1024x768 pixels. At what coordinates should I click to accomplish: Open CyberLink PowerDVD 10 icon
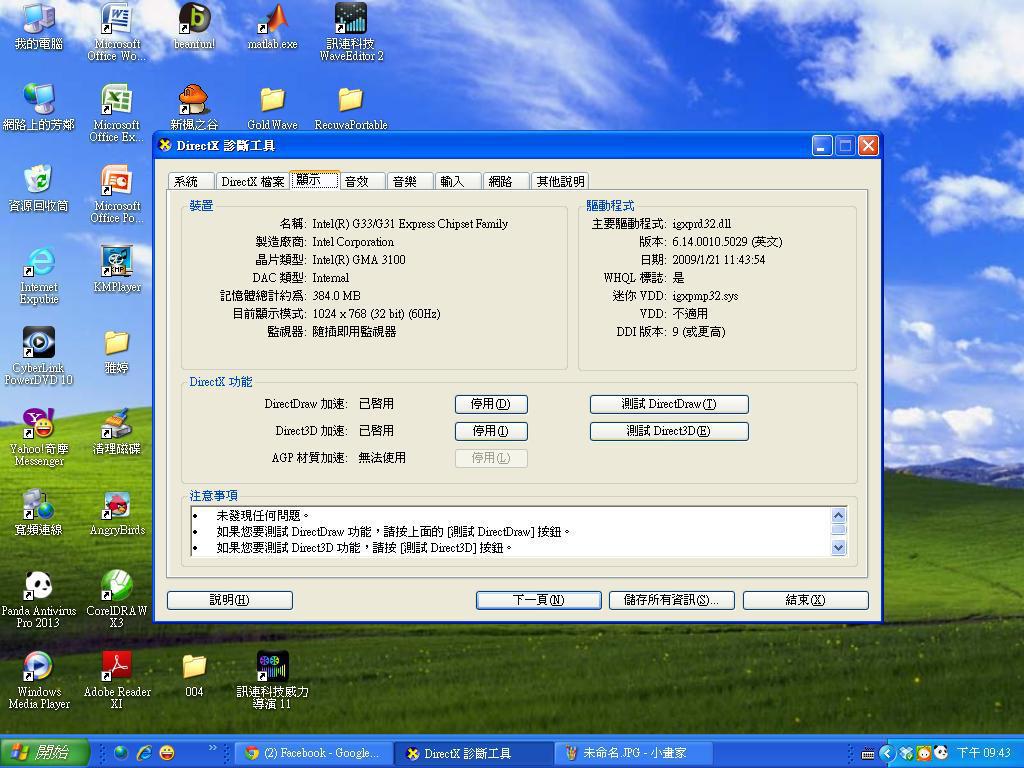(x=38, y=345)
